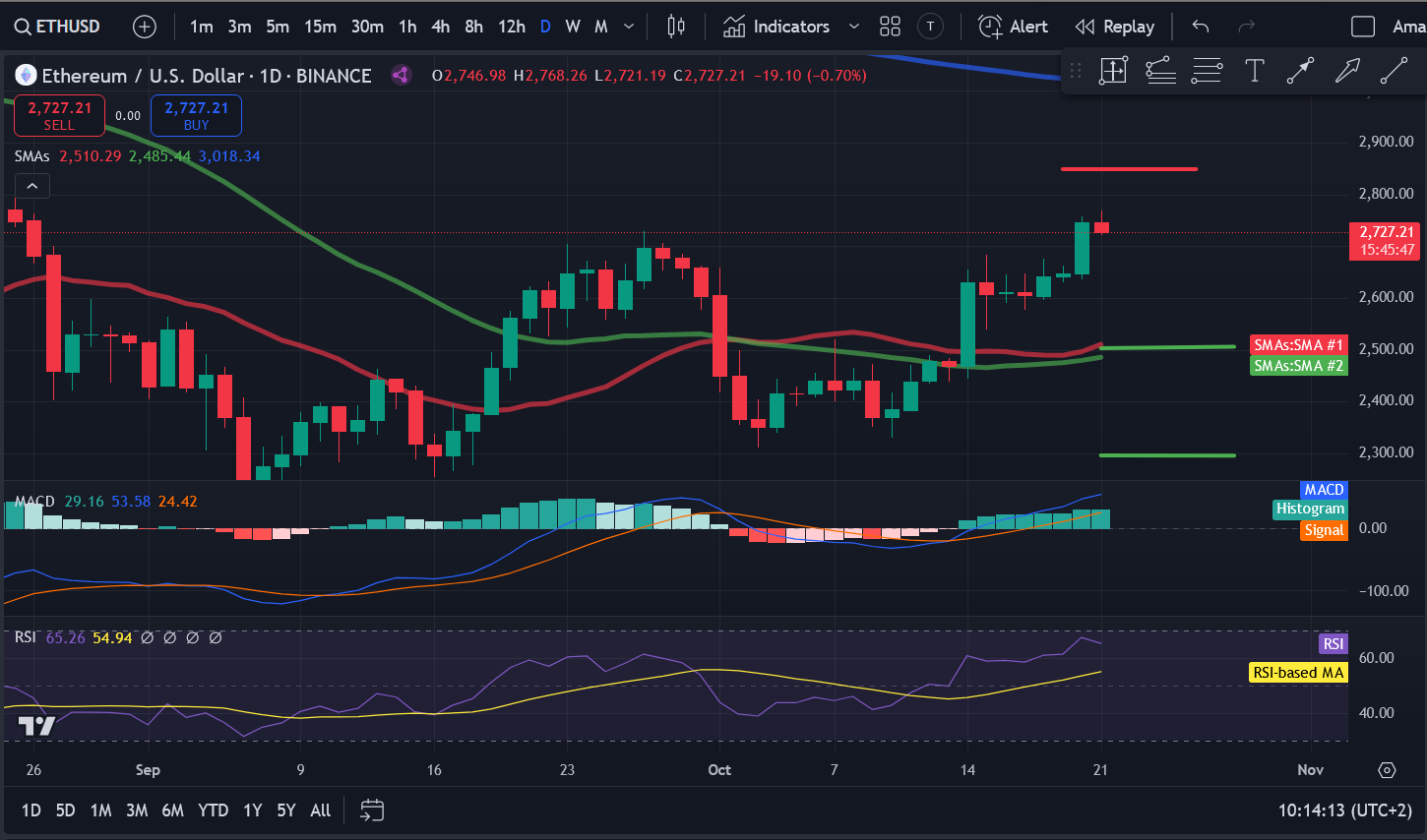Switch to the 4h timeframe
The height and width of the screenshot is (840, 1427).
441,27
